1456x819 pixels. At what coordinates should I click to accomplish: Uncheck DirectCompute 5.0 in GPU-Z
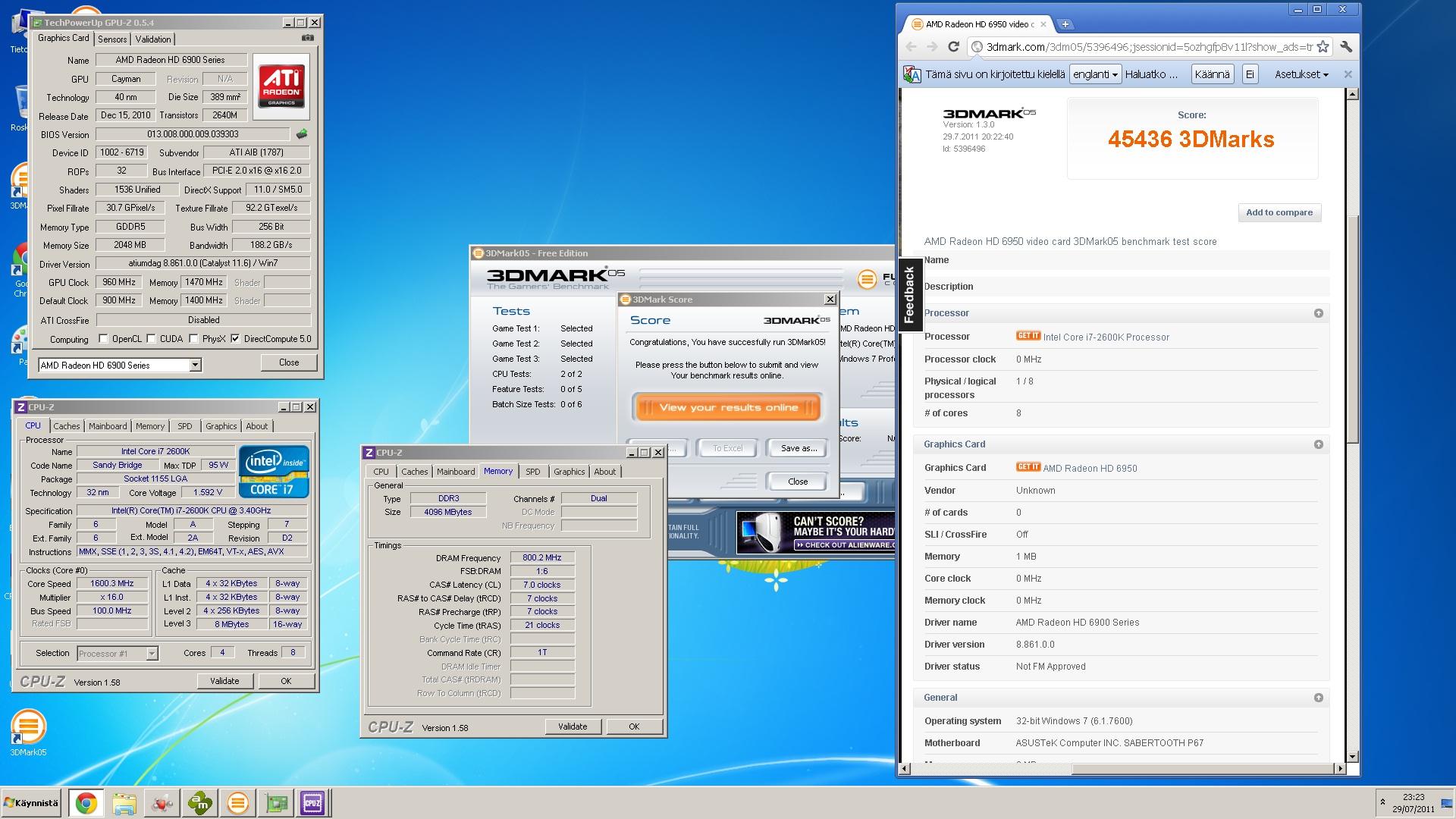pos(236,339)
